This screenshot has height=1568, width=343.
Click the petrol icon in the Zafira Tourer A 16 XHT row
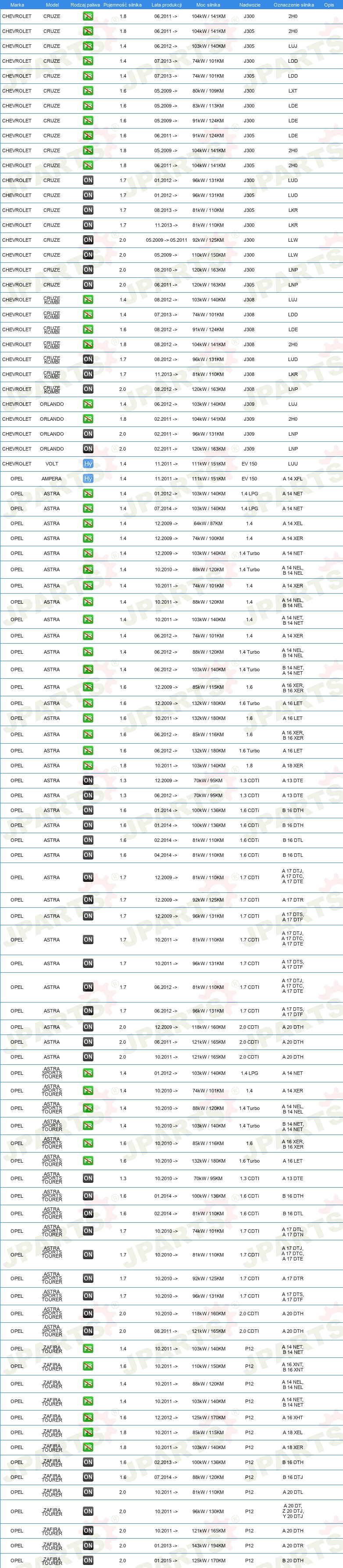(x=88, y=1418)
